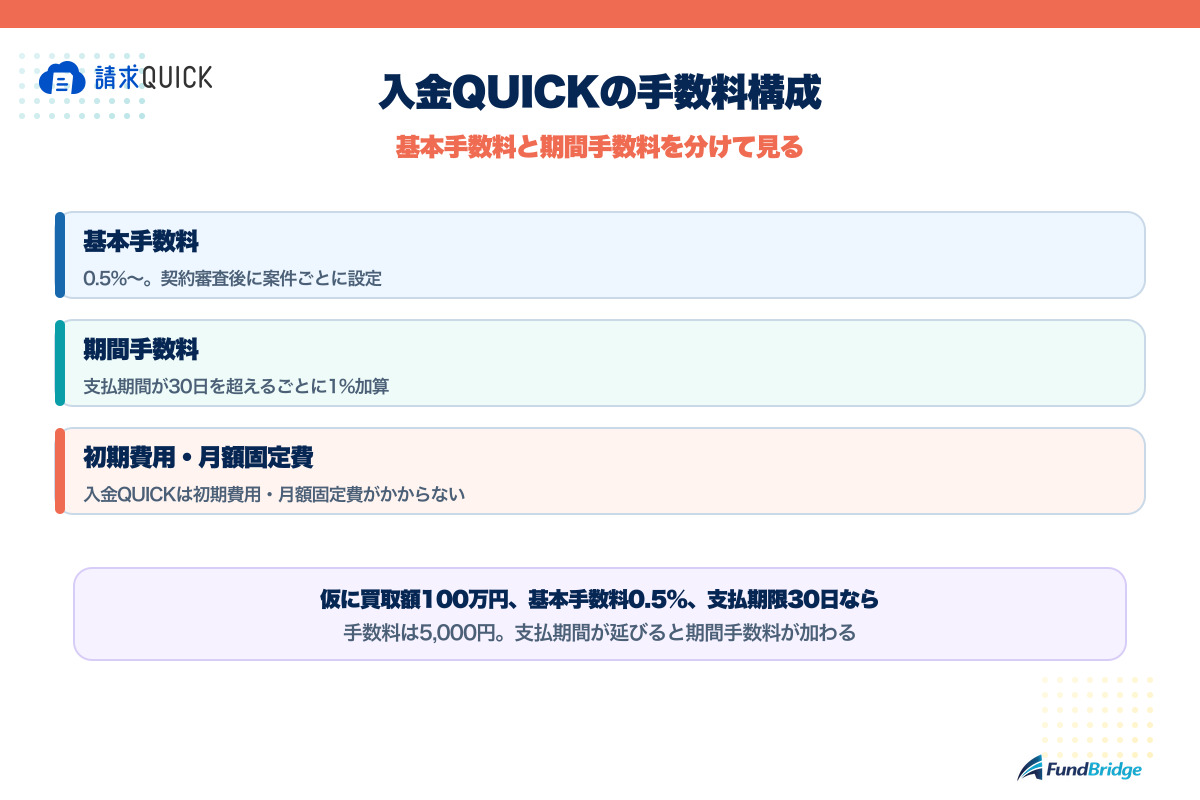Click the title 入金QUICKの手数料構成
The height and width of the screenshot is (800, 1200).
point(600,93)
